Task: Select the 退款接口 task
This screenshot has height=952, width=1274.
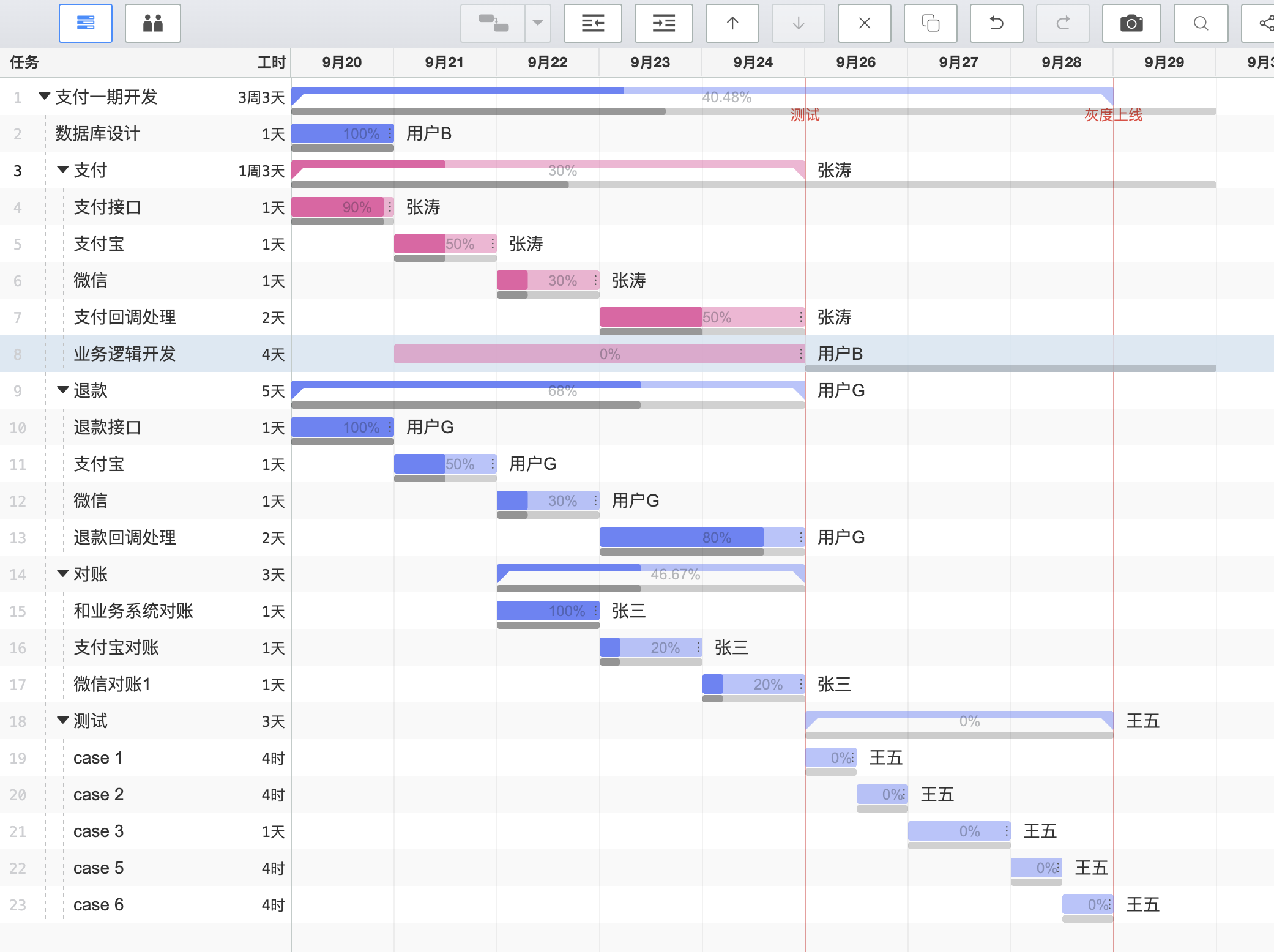Action: click(108, 427)
